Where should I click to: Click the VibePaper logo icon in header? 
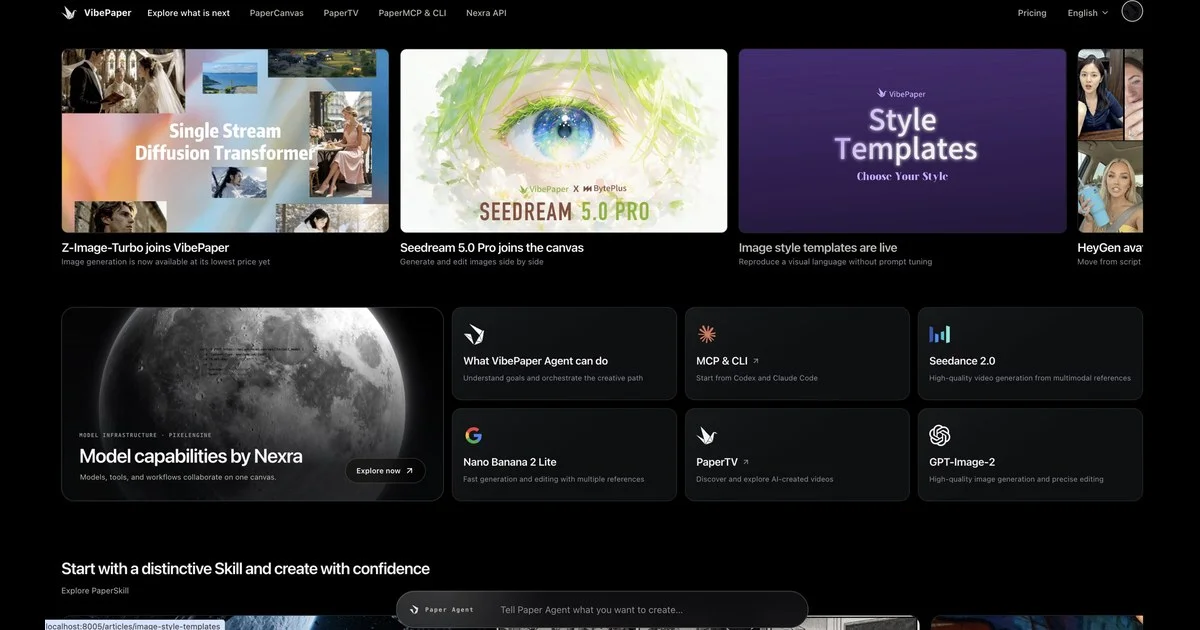click(x=69, y=13)
